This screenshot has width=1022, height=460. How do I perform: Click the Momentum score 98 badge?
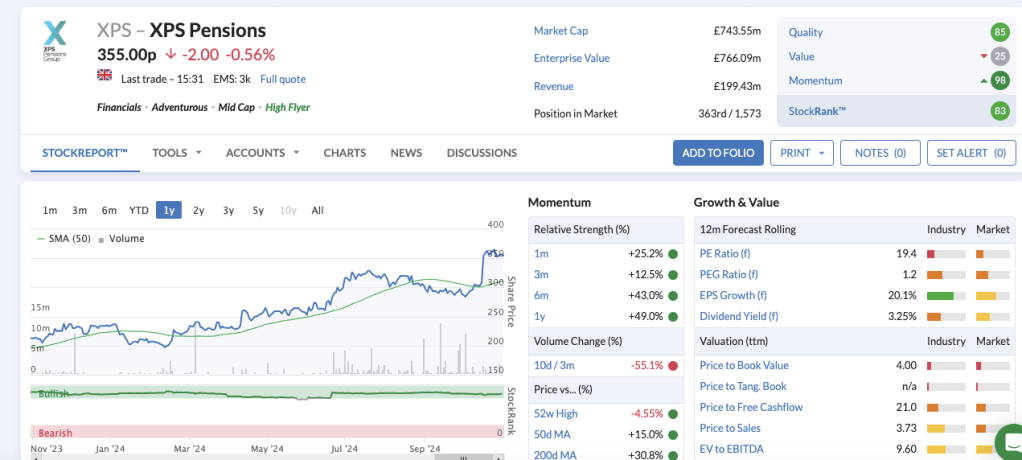point(999,81)
